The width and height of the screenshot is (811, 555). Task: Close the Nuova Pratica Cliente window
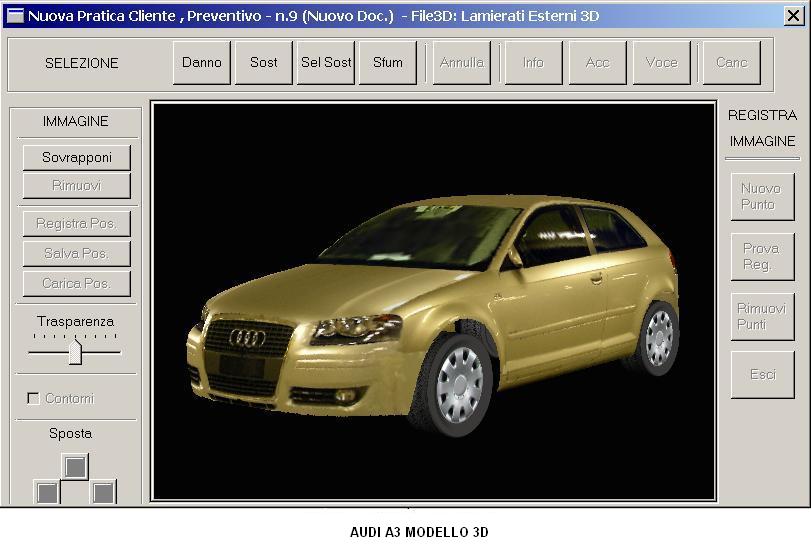[793, 16]
